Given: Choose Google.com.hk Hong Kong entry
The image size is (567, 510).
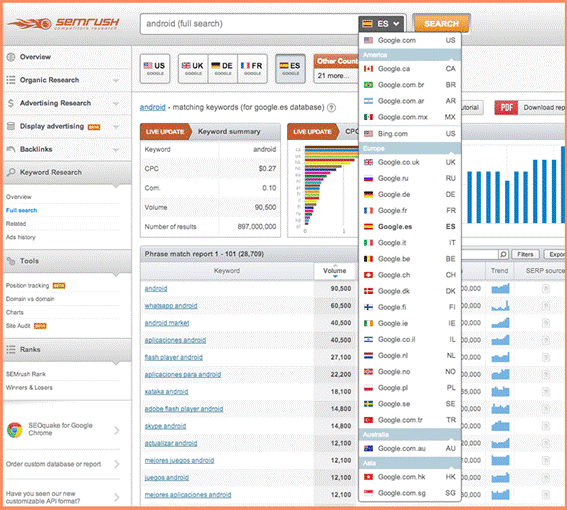Looking at the screenshot, I should click(410, 477).
